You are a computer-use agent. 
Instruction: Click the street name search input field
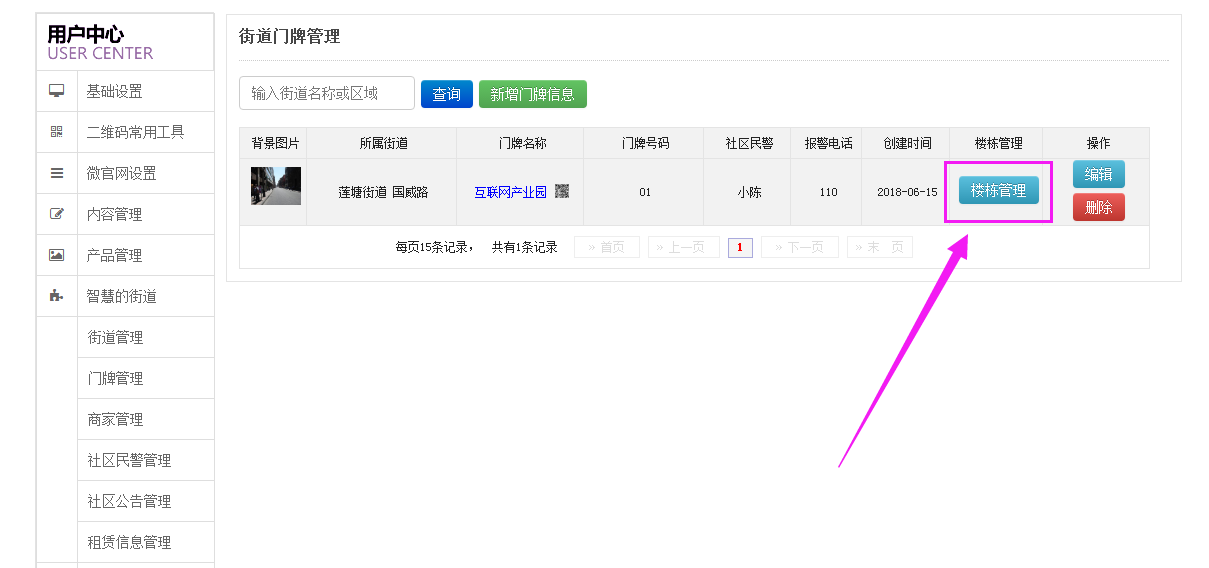[x=327, y=93]
